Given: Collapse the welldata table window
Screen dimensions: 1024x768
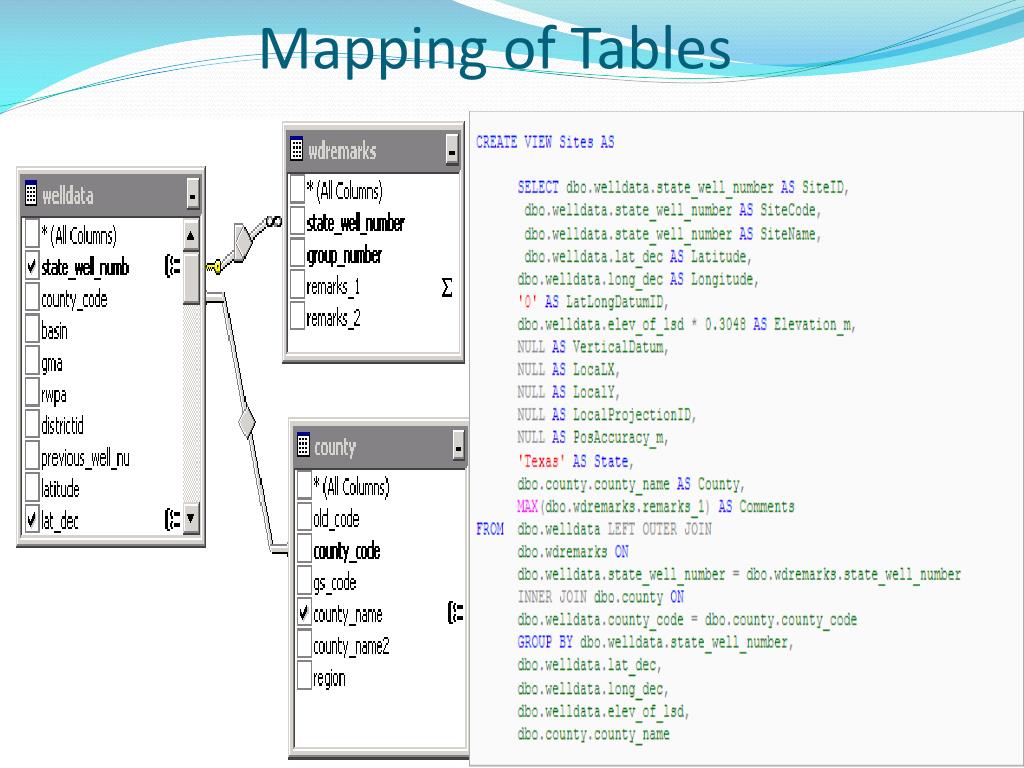Looking at the screenshot, I should 192,195.
